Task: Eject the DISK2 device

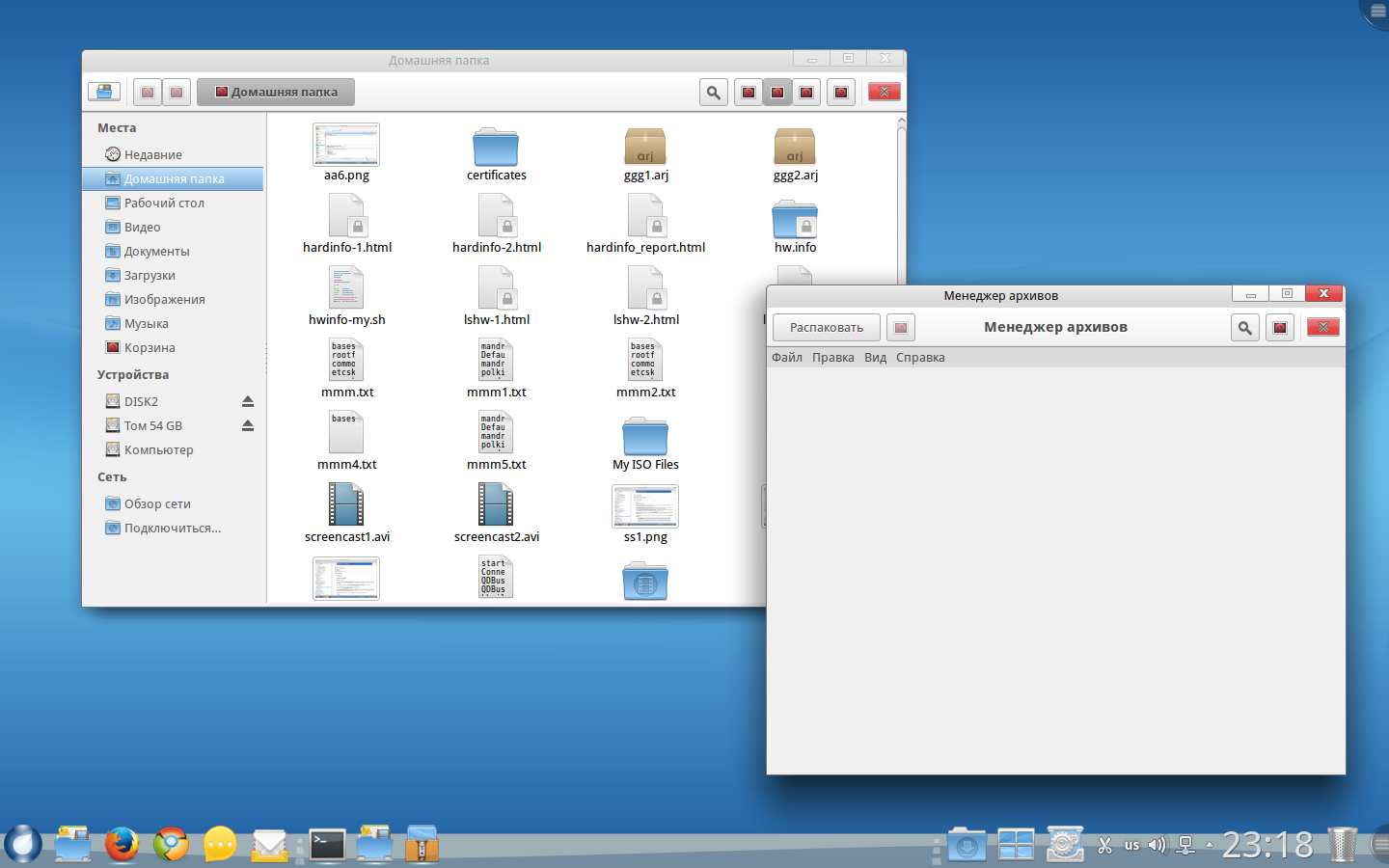Action: coord(248,401)
